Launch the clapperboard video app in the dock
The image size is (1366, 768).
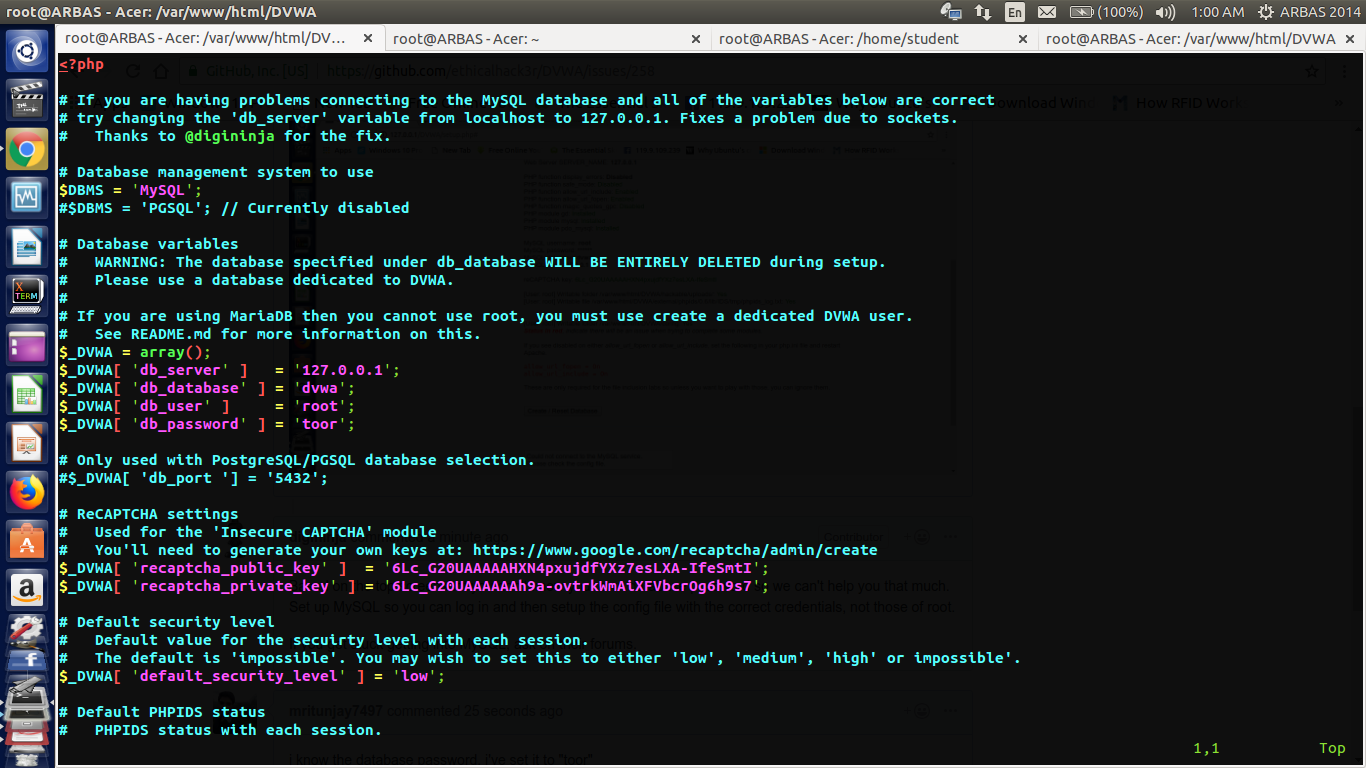(27, 100)
